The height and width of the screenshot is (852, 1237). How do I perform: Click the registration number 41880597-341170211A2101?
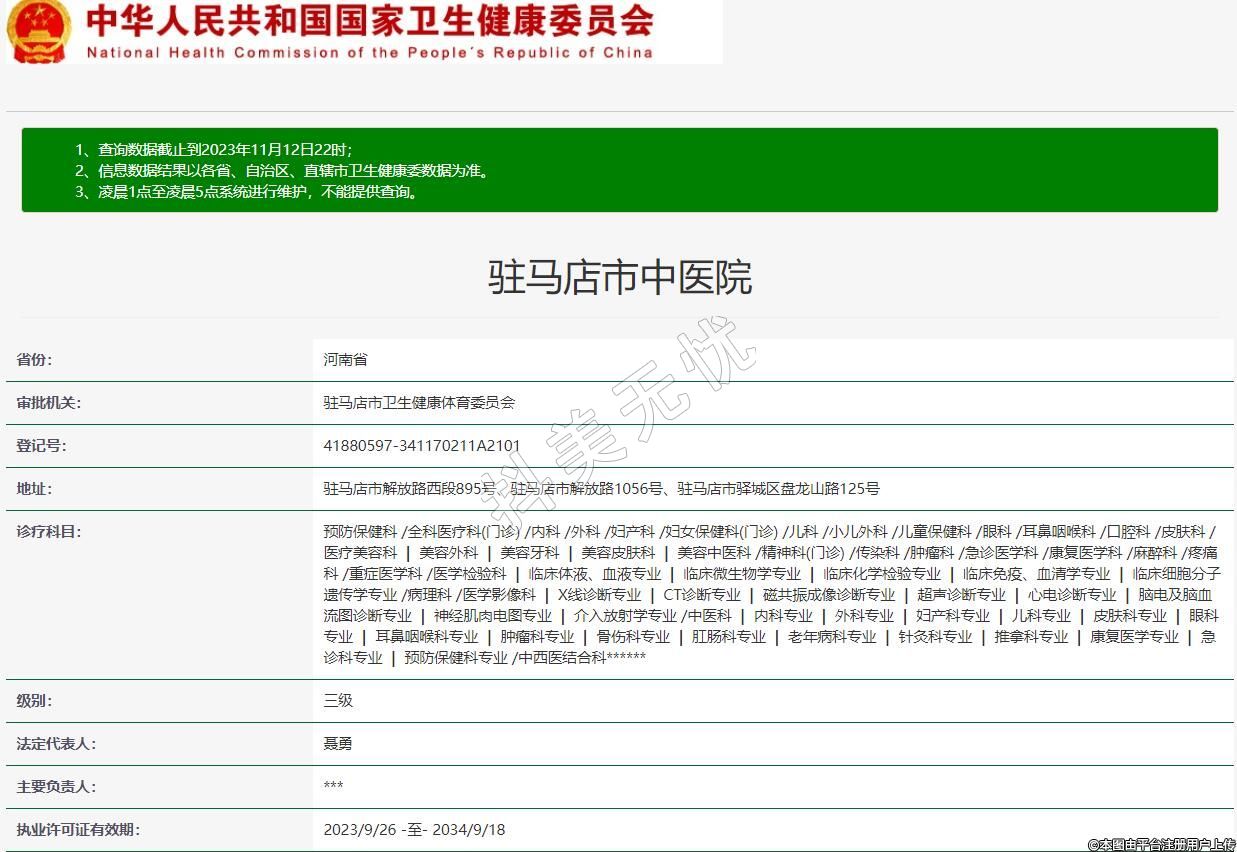coord(422,446)
